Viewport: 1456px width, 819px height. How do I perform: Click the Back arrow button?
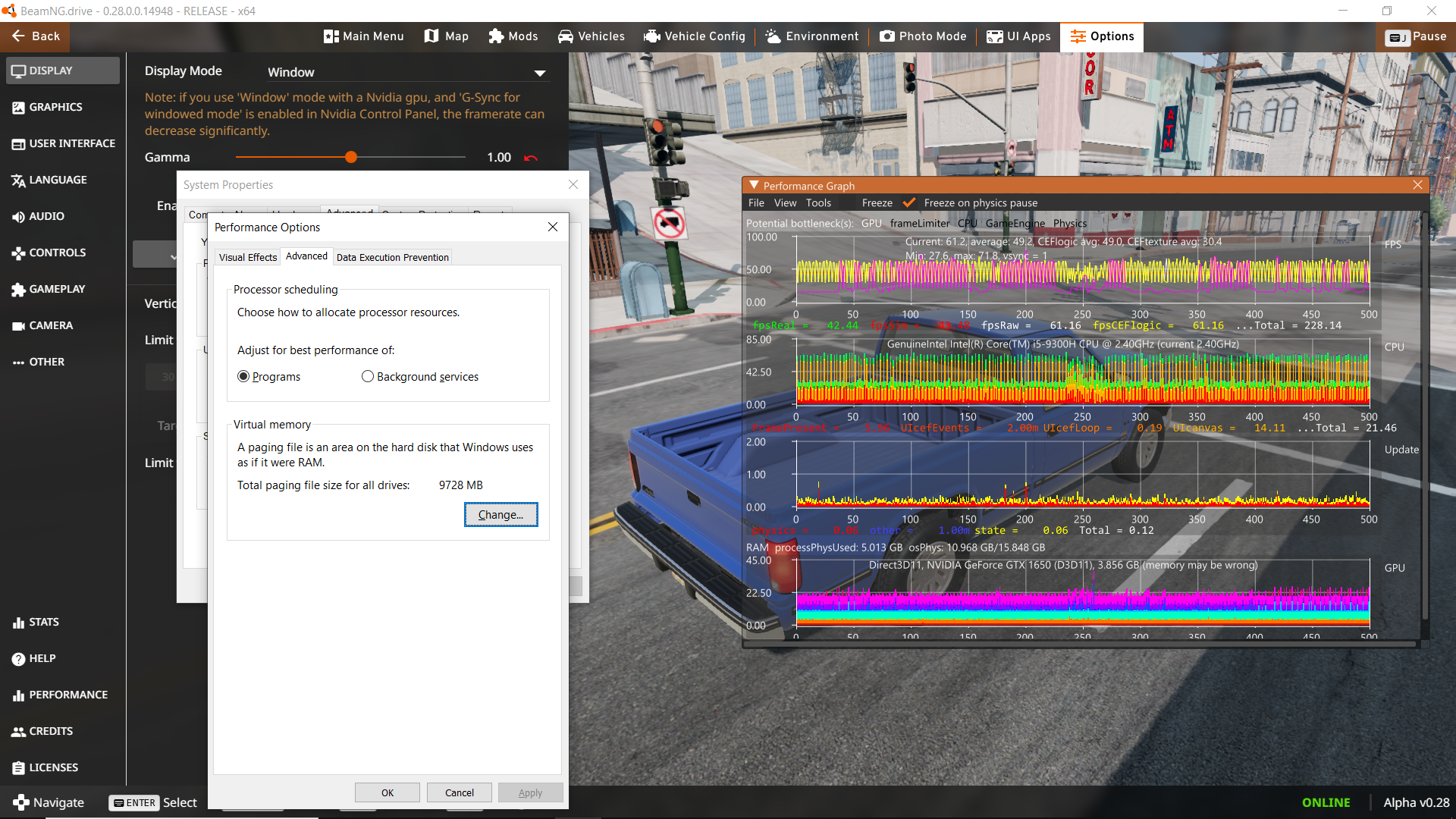[35, 36]
